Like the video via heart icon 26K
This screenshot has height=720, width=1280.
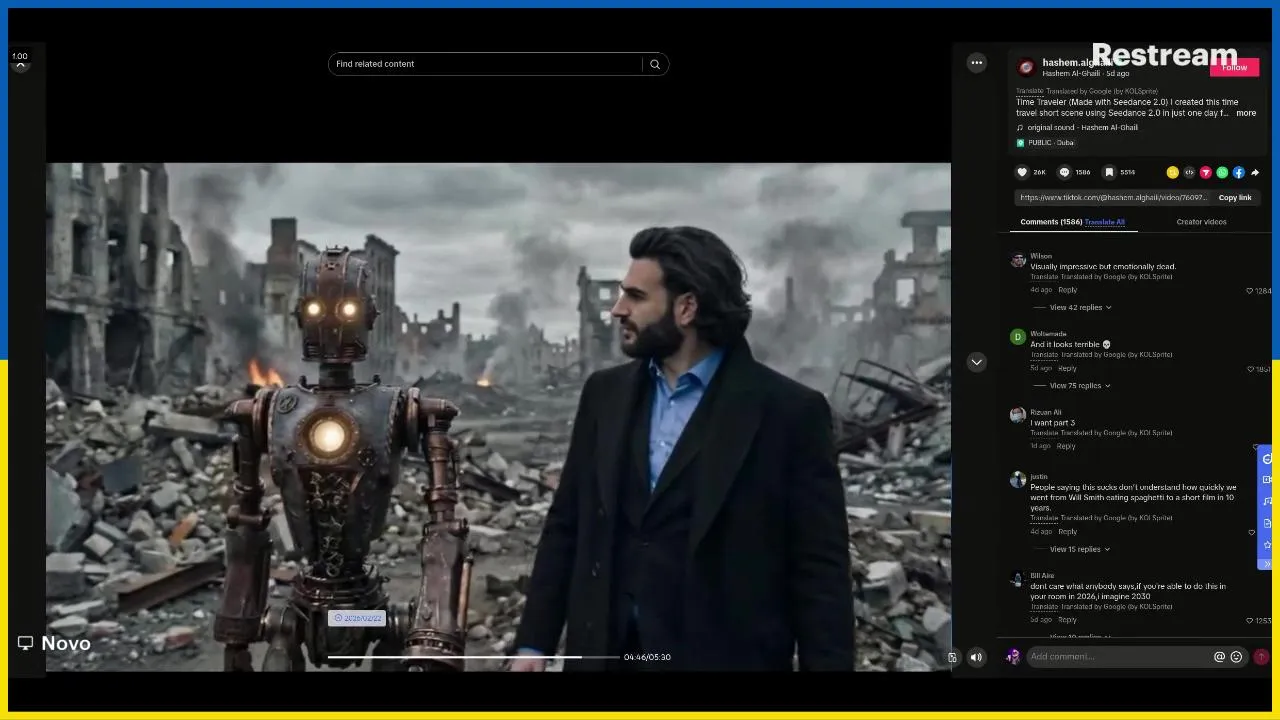1022,172
